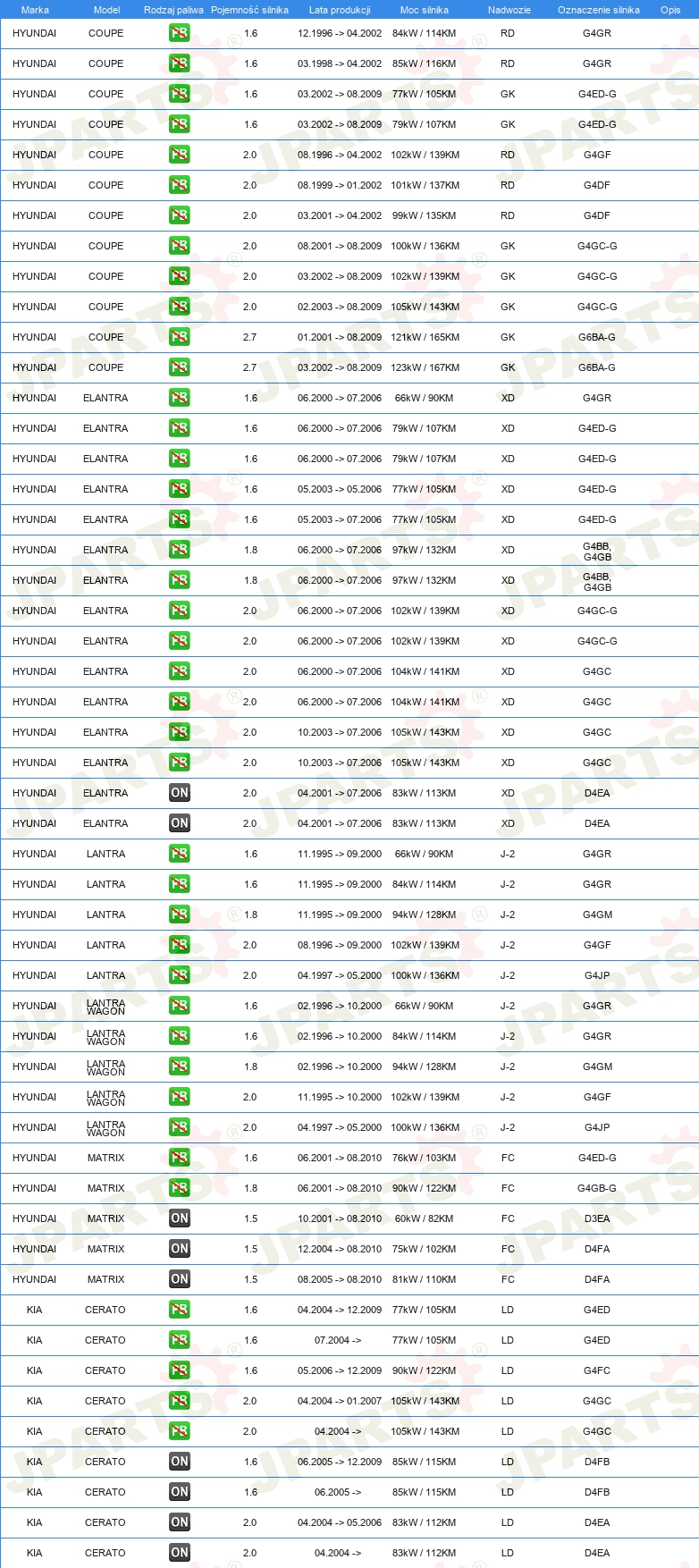Select the date cell '04.2004 -> 01.2007'
This screenshot has width=699, height=1568.
pyautogui.click(x=340, y=1401)
